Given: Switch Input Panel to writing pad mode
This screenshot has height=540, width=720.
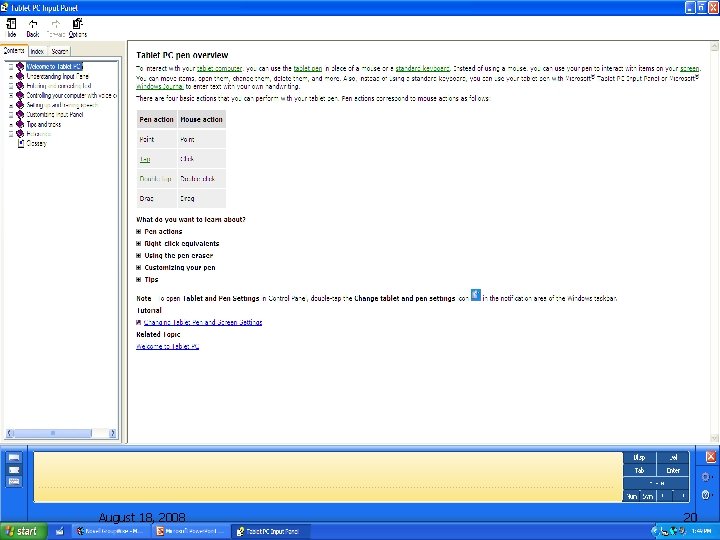Looking at the screenshot, I should pos(14,457).
